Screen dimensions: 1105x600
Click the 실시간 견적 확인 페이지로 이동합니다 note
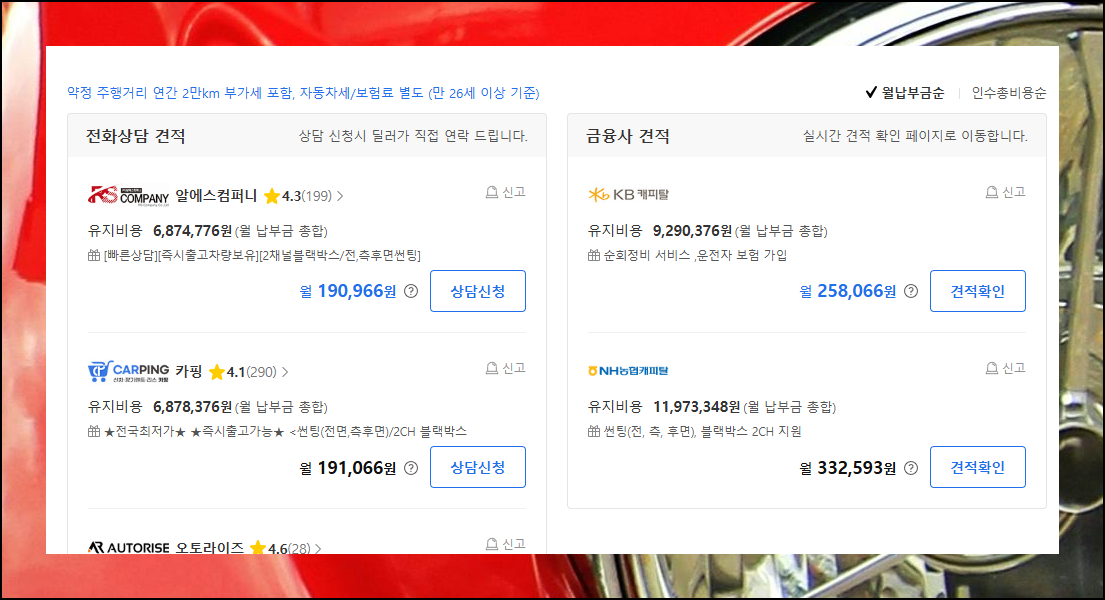[x=915, y=136]
